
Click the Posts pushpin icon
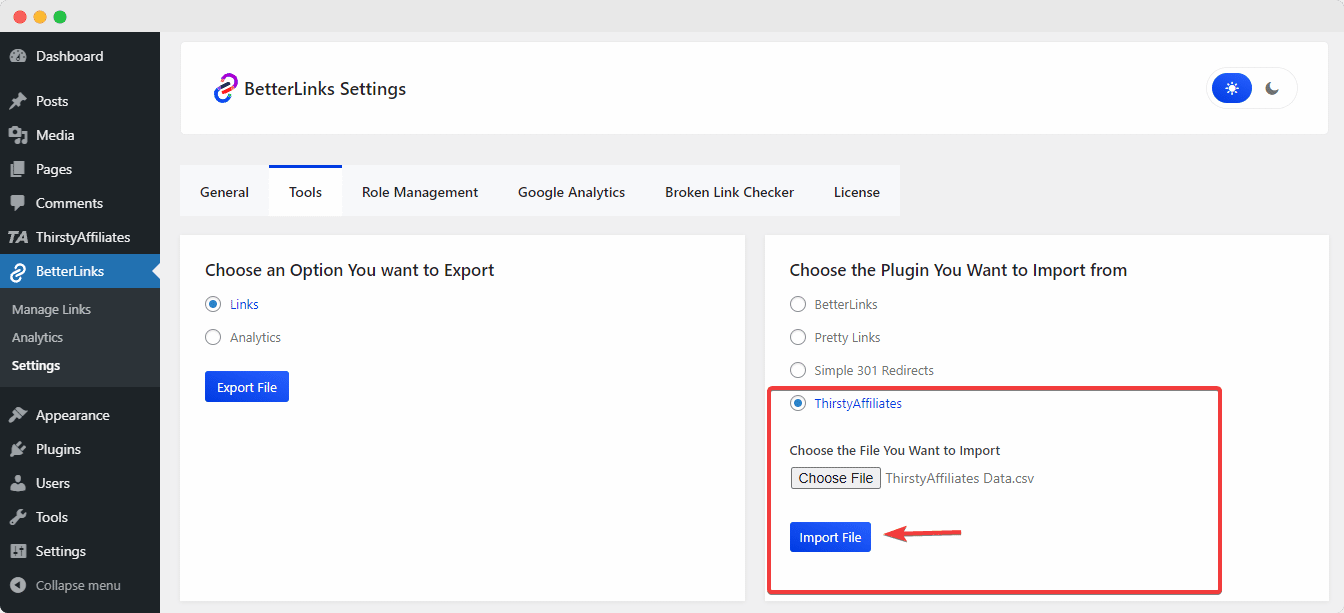[18, 101]
